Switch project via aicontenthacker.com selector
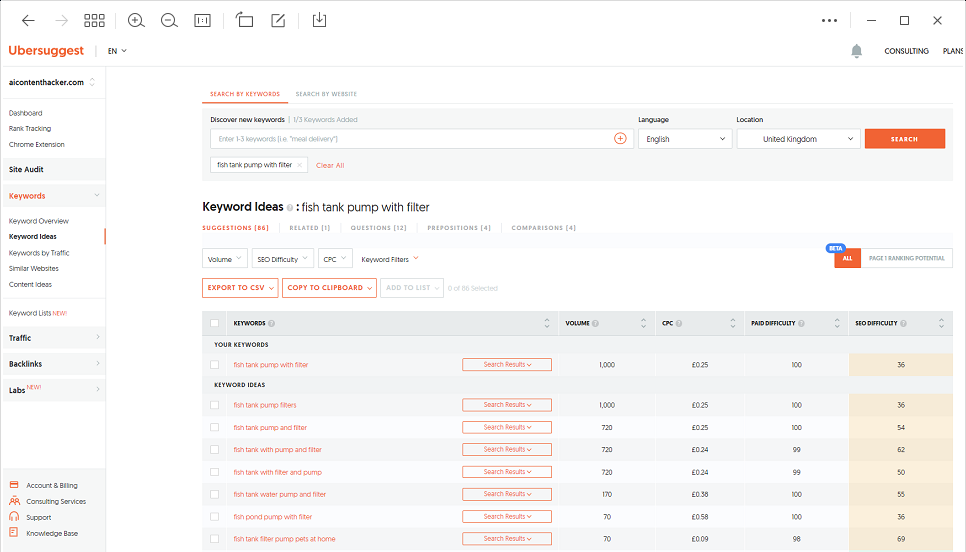966x552 pixels. [x=52, y=82]
